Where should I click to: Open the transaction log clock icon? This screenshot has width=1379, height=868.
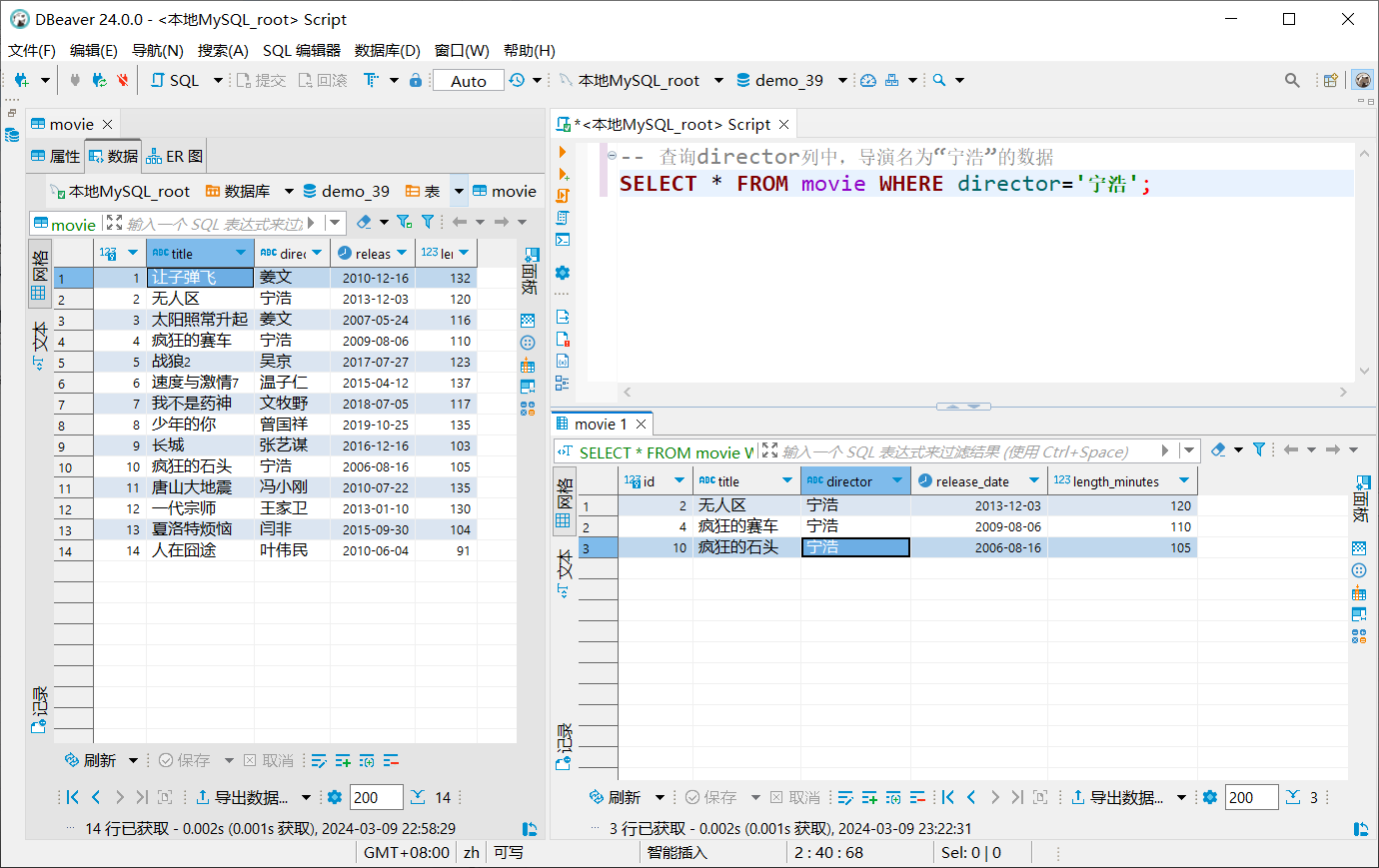(517, 80)
